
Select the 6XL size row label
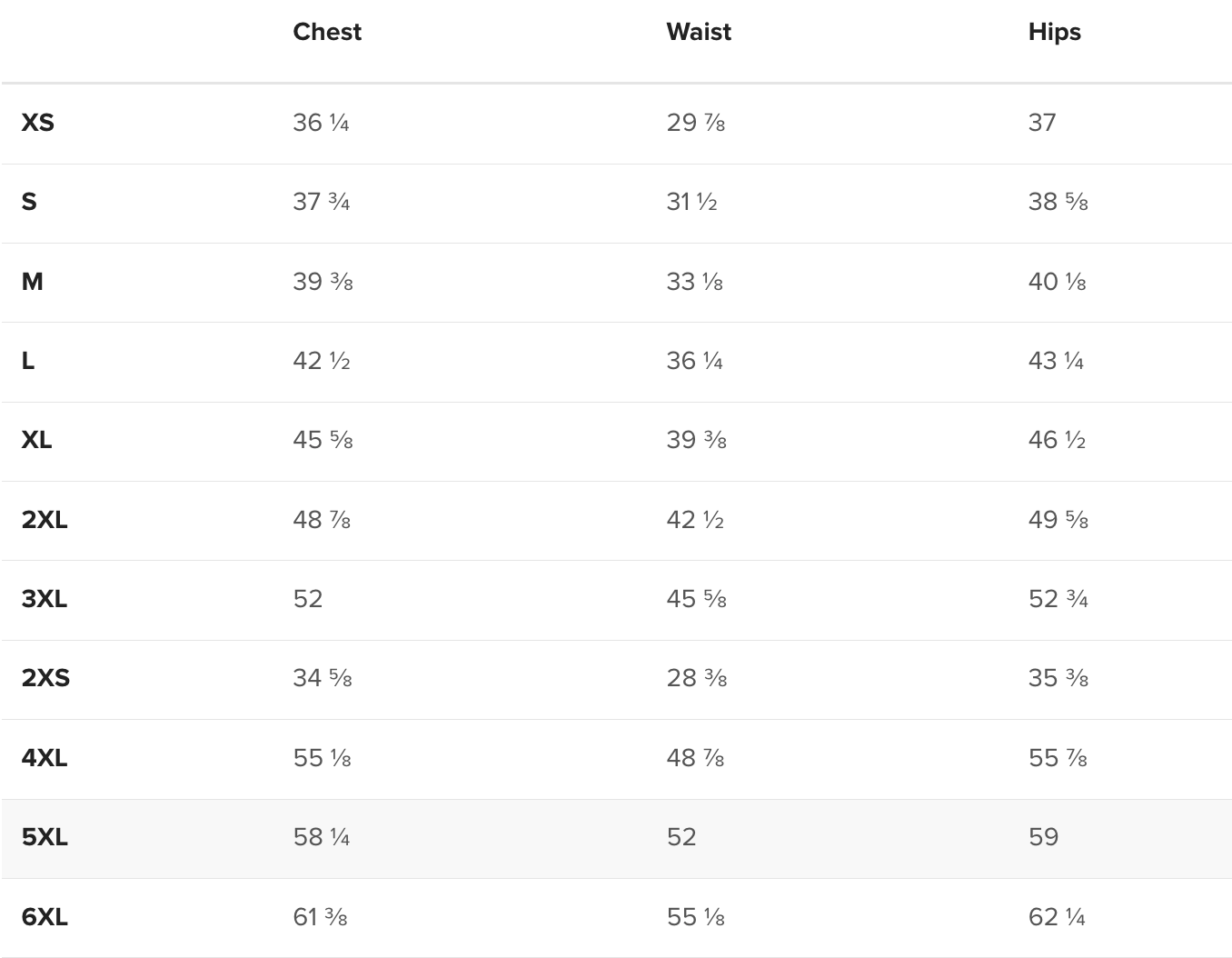click(45, 917)
